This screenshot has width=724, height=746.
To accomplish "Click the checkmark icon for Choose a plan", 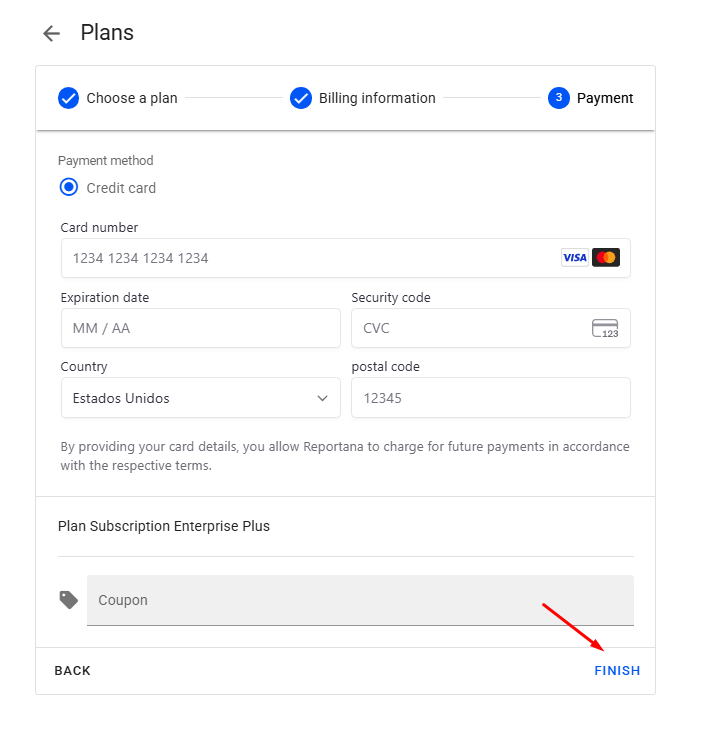I will tap(69, 98).
